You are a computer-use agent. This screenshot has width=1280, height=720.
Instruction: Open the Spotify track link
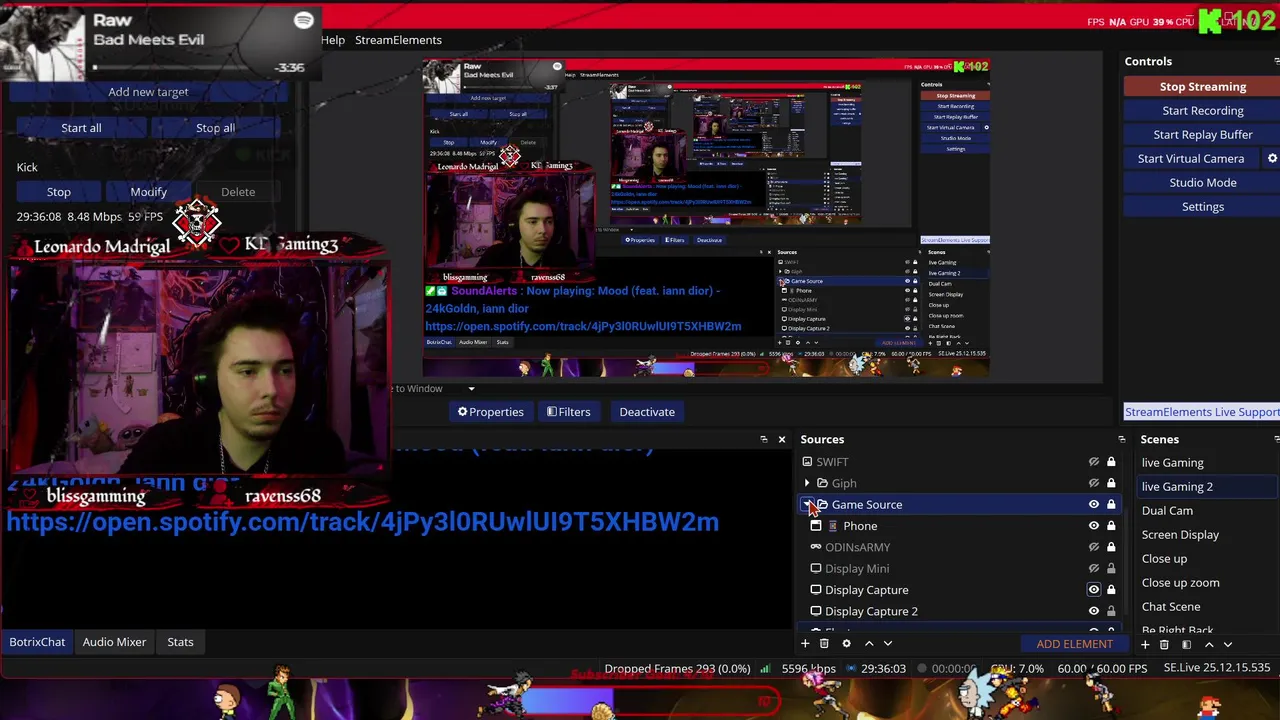362,522
